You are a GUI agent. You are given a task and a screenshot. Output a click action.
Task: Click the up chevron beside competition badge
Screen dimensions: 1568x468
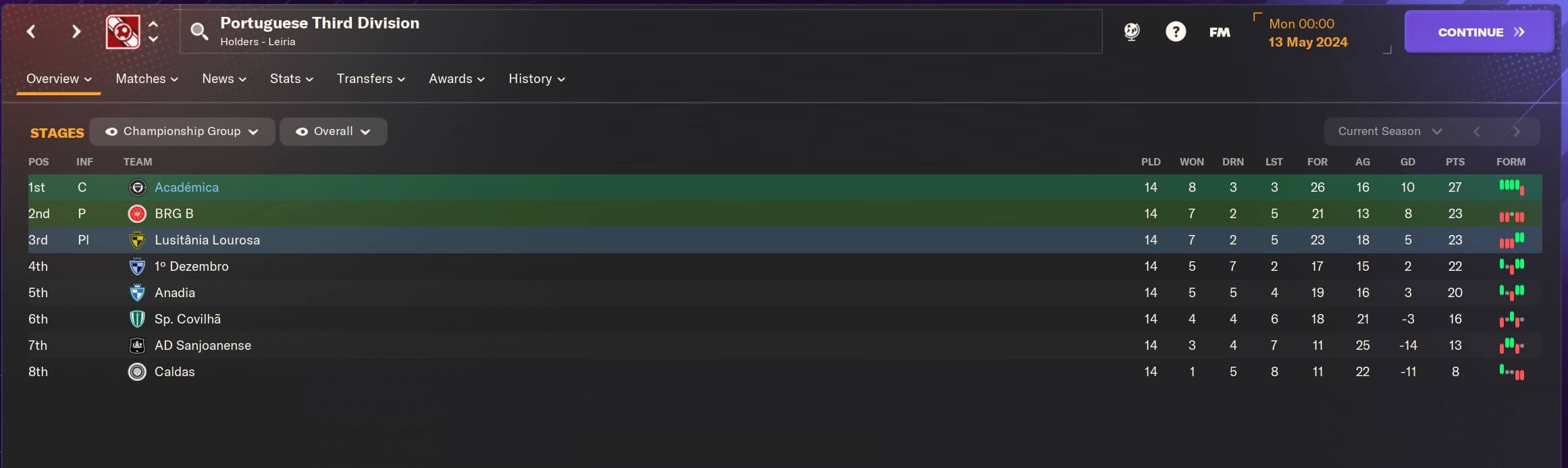pyautogui.click(x=153, y=24)
